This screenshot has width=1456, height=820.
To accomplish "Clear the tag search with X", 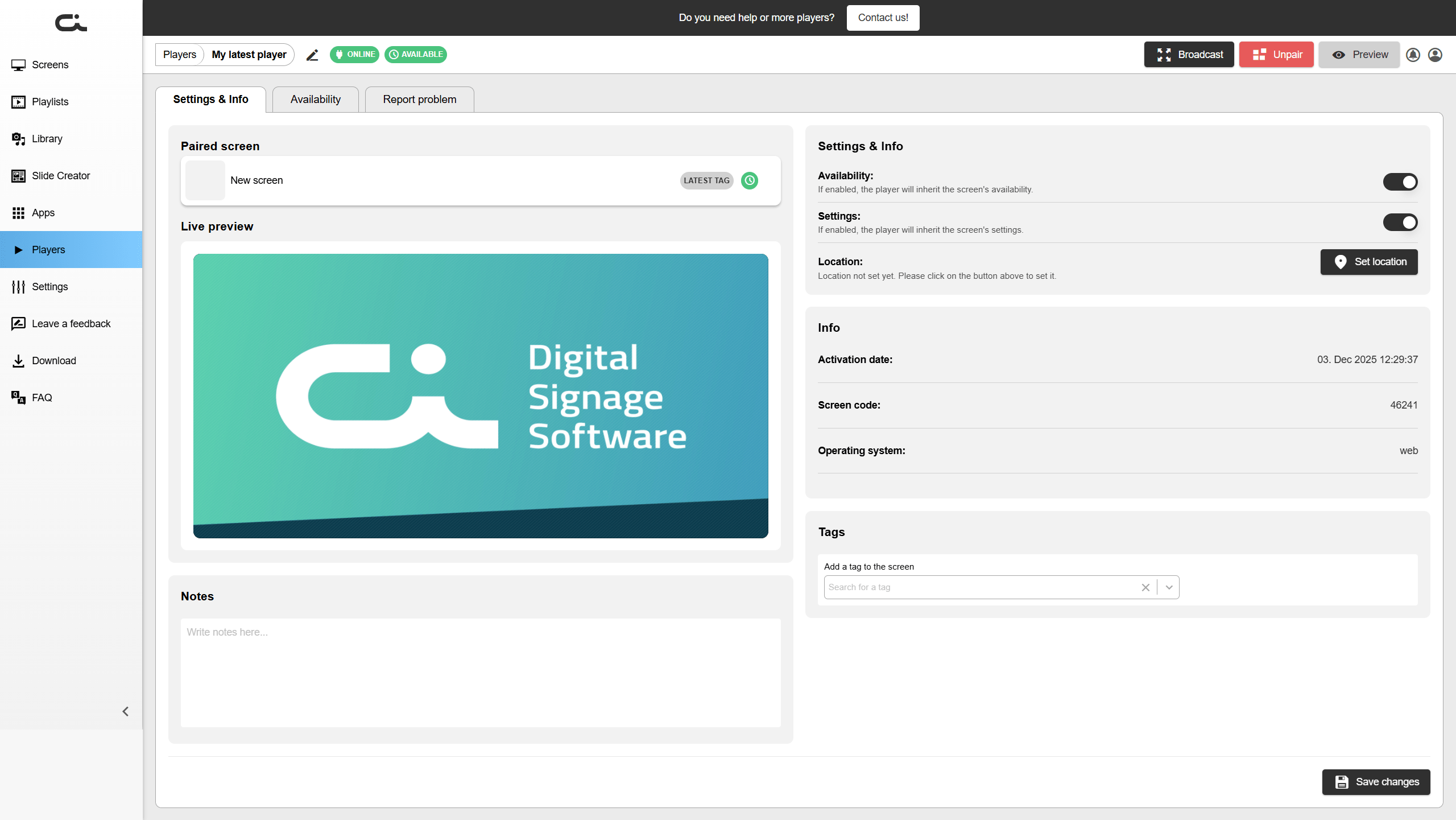I will click(x=1145, y=587).
